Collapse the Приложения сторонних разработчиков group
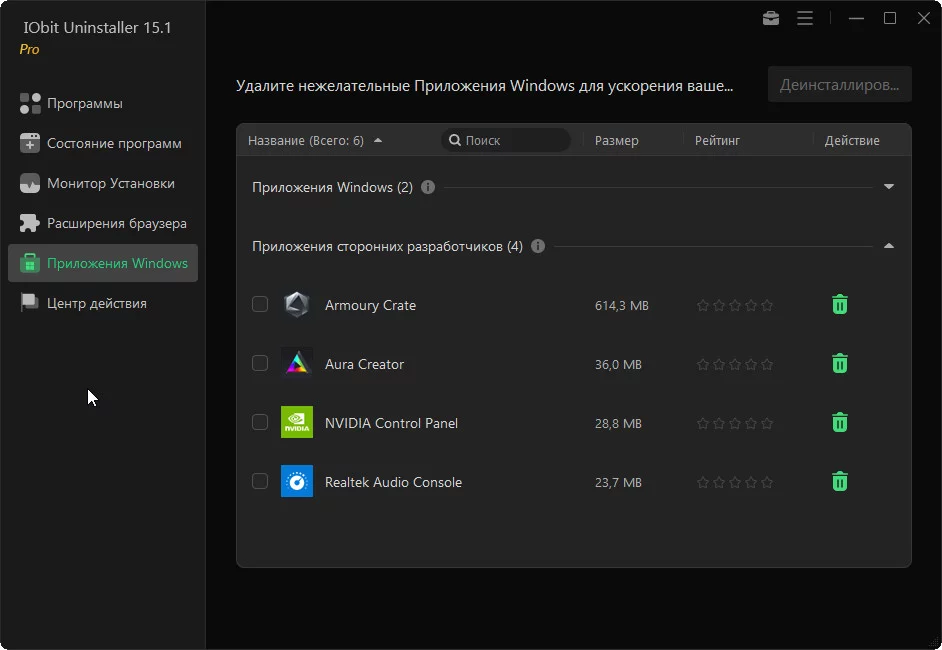This screenshot has height=650, width=942. pos(889,246)
